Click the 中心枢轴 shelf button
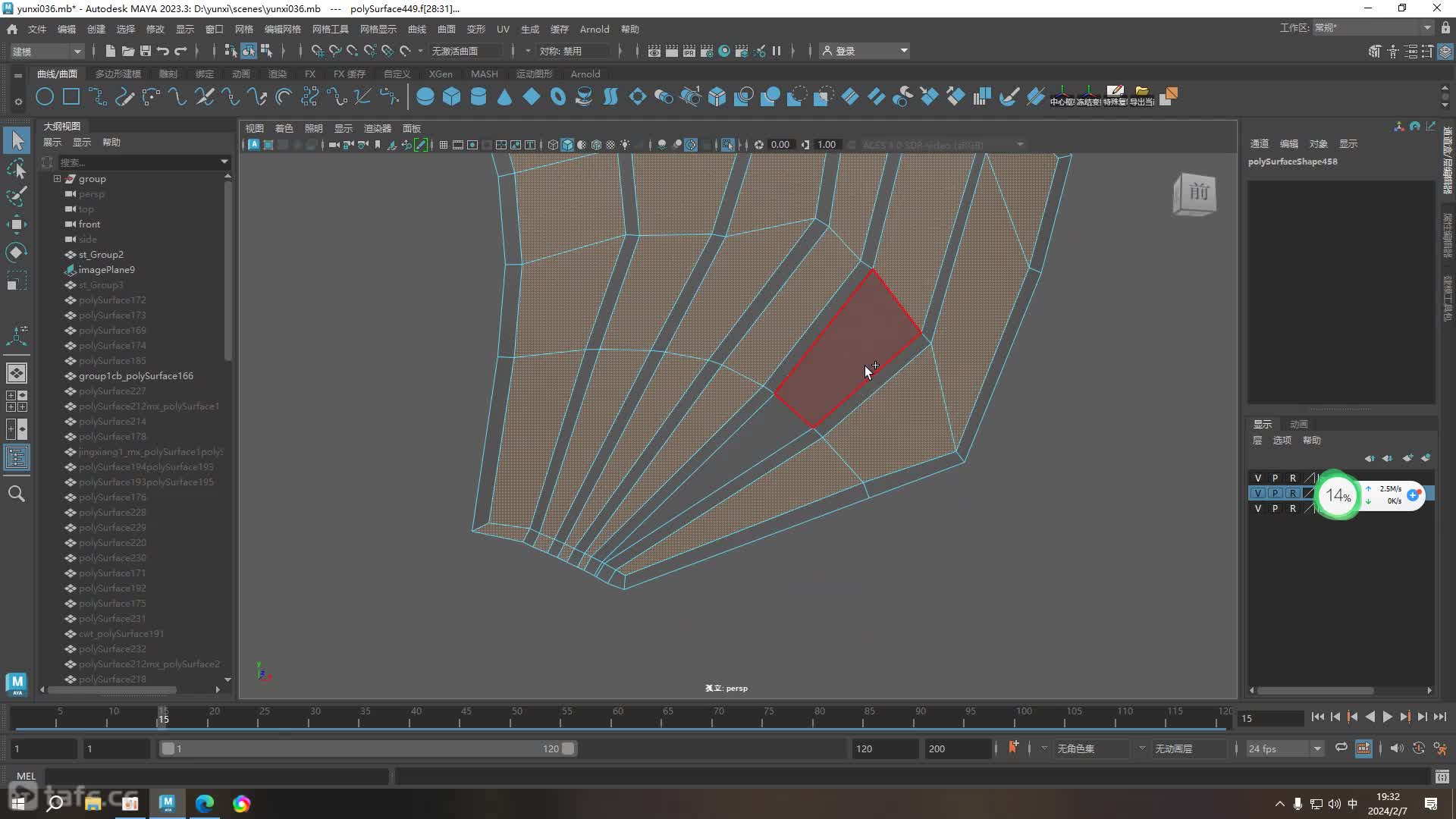Viewport: 1456px width, 819px height. 1062,96
